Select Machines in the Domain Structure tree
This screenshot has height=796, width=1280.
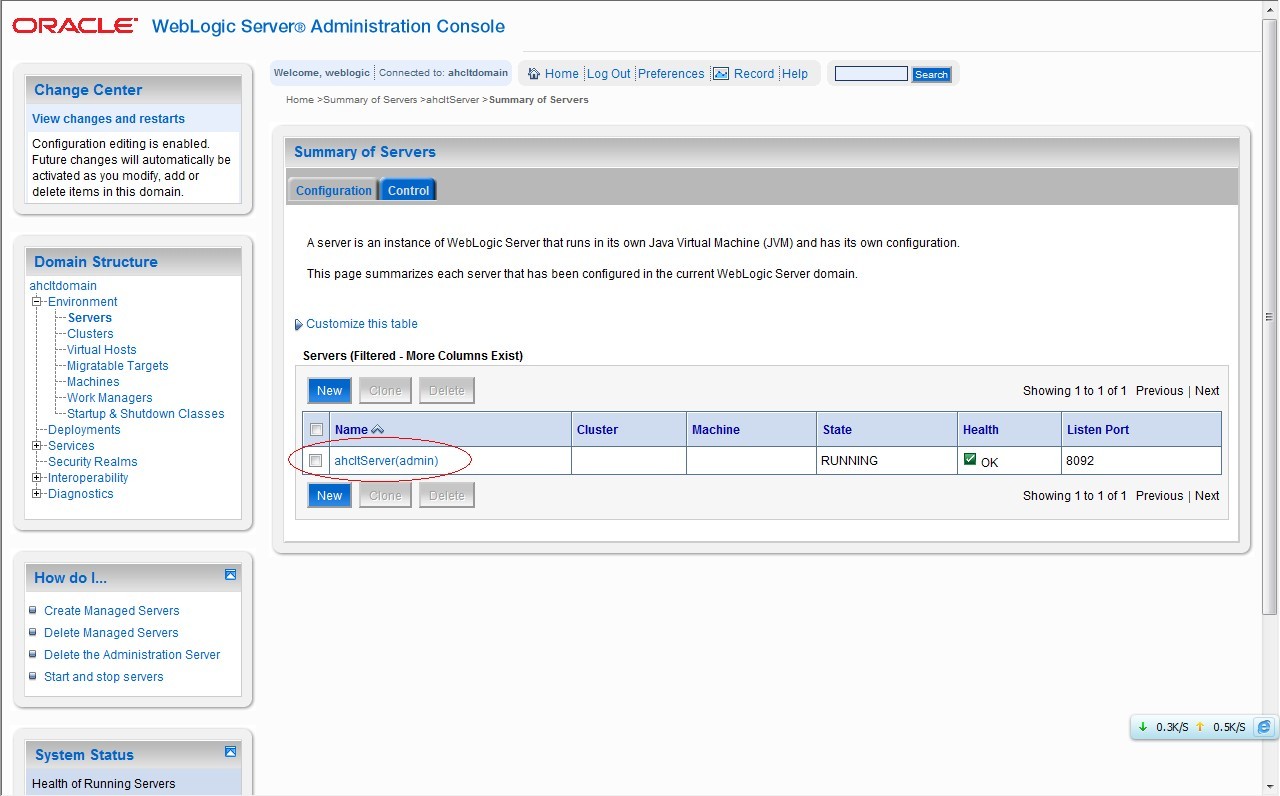pyautogui.click(x=93, y=382)
